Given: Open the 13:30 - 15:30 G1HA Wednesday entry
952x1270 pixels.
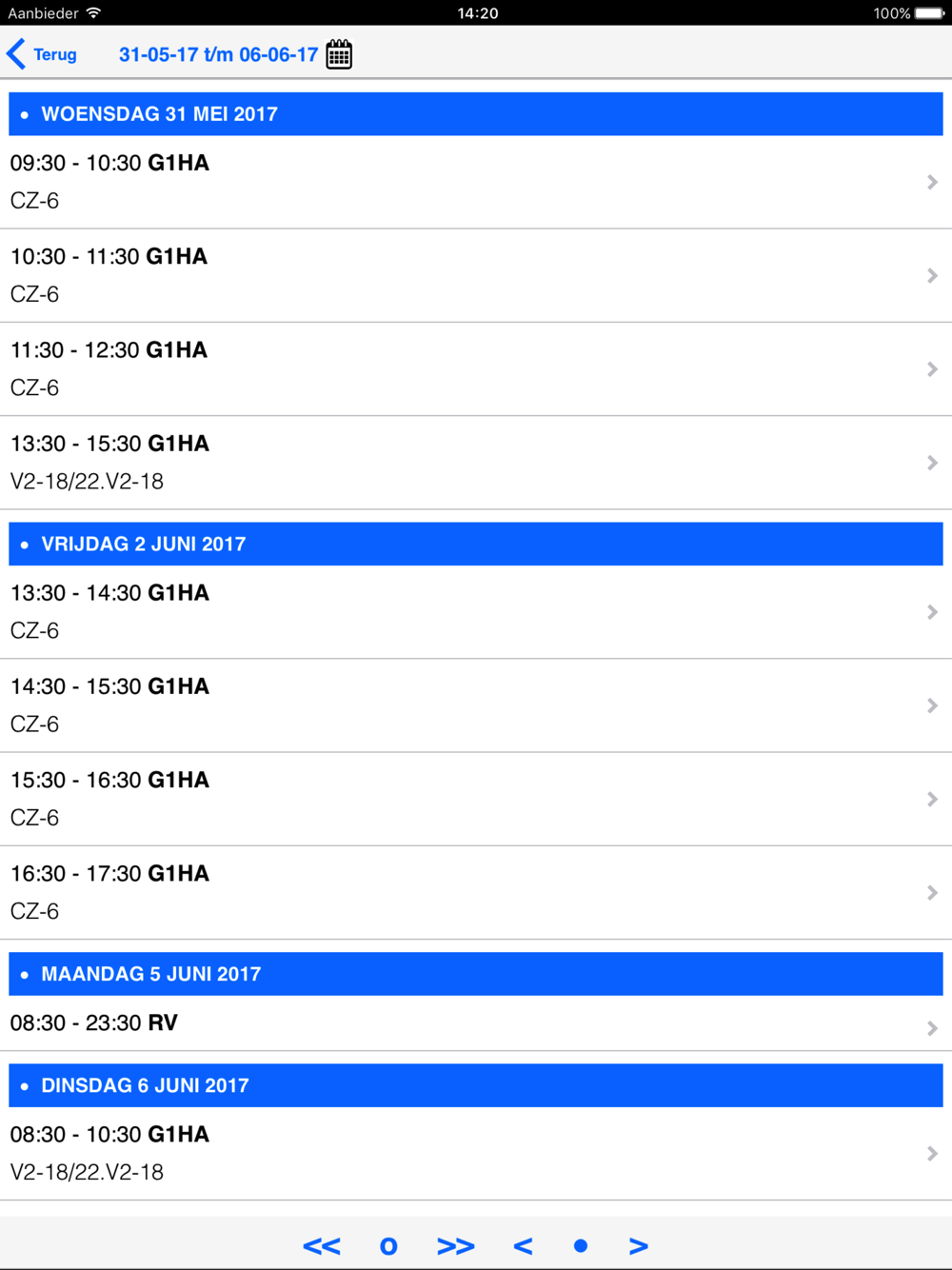Looking at the screenshot, I should tap(476, 463).
